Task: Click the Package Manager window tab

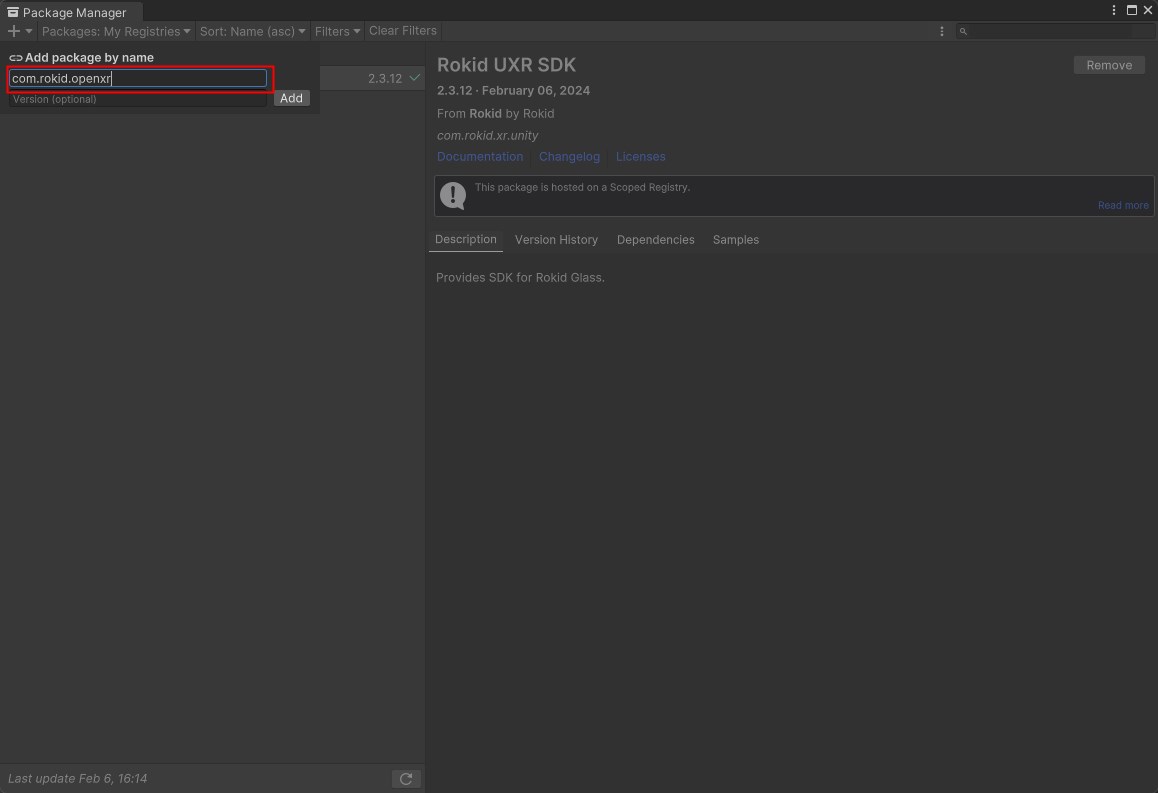Action: click(72, 12)
